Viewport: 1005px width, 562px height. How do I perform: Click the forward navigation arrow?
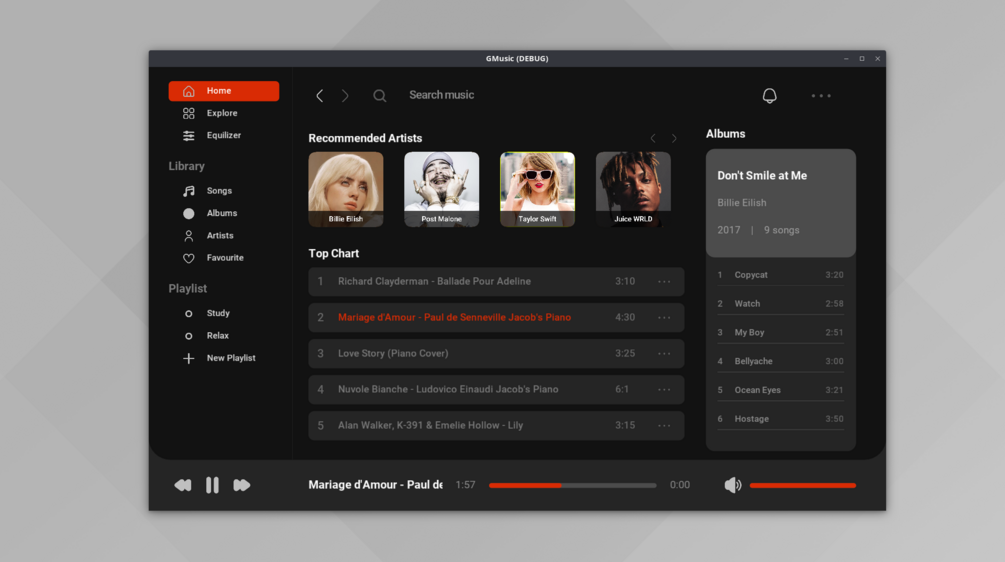point(345,95)
